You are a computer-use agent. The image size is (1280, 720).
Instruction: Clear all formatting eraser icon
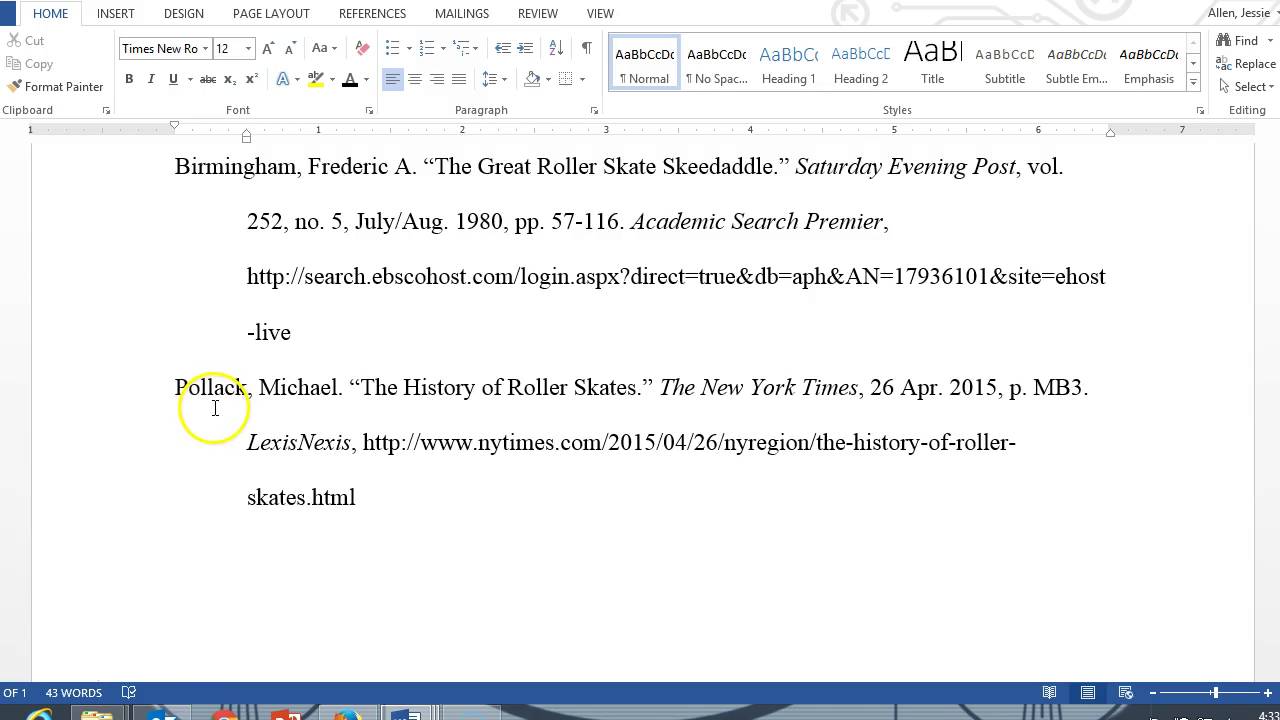(x=362, y=48)
